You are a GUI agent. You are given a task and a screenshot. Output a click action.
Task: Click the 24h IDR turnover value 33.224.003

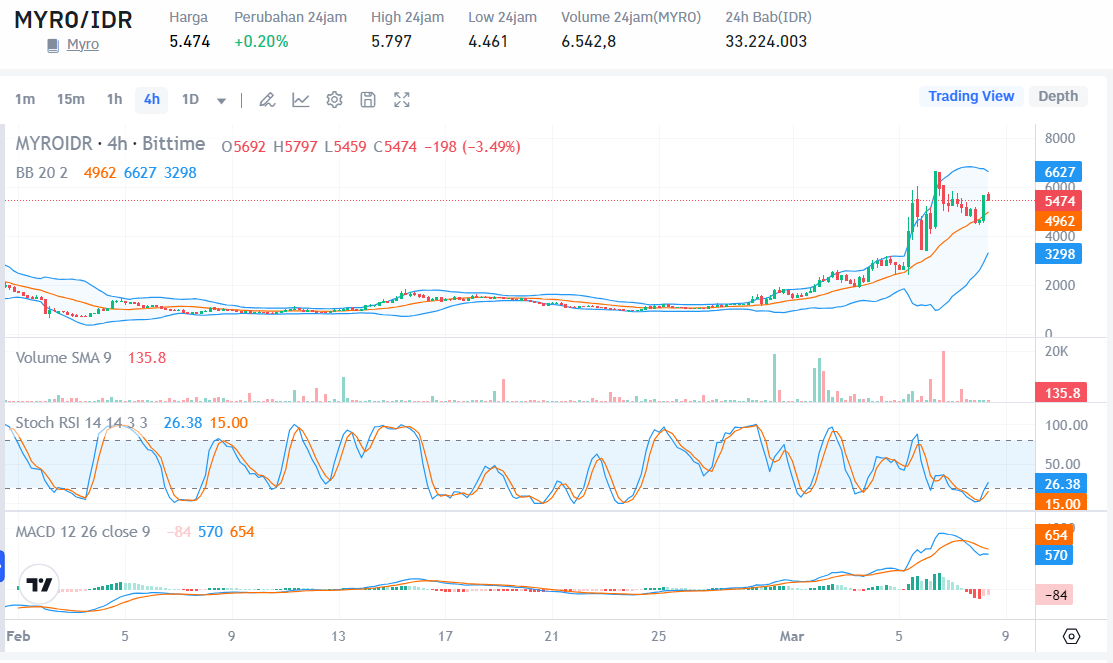(766, 42)
